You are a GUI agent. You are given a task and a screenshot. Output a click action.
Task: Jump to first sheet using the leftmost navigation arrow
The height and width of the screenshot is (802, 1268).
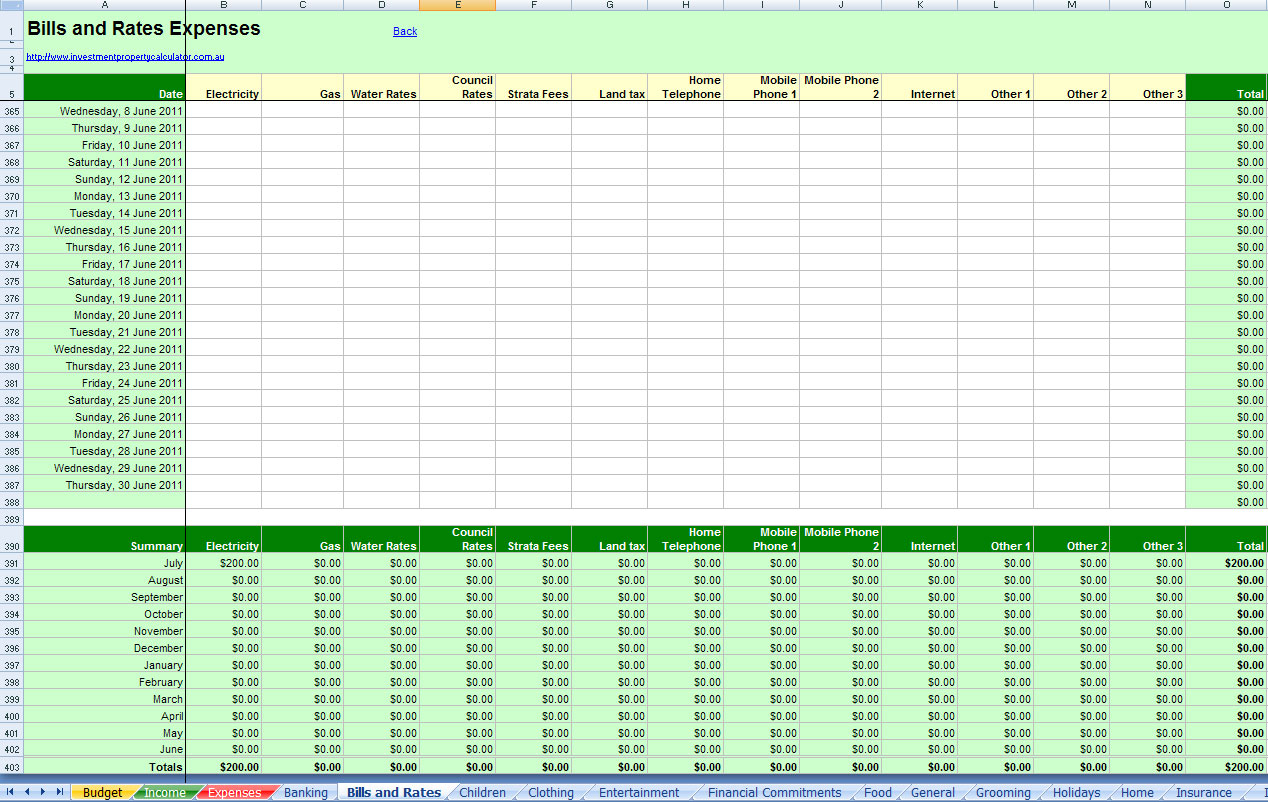tap(9, 791)
